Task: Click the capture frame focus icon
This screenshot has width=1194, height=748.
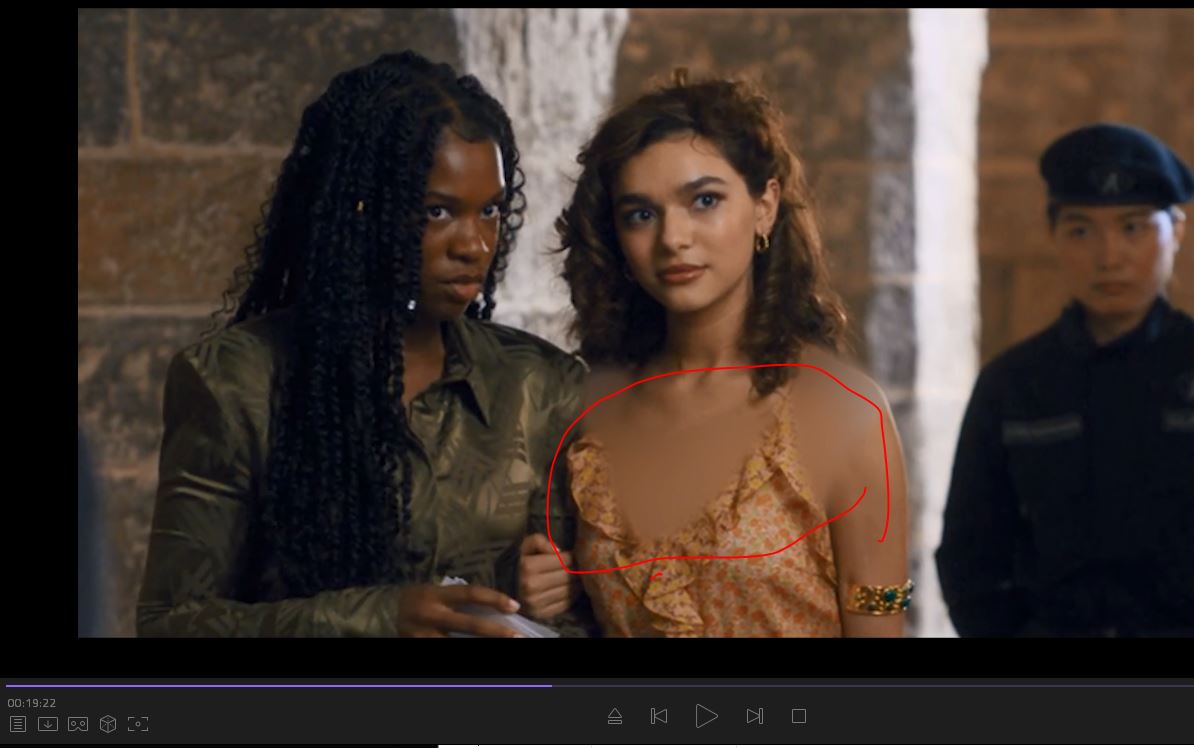Action: pyautogui.click(x=138, y=724)
